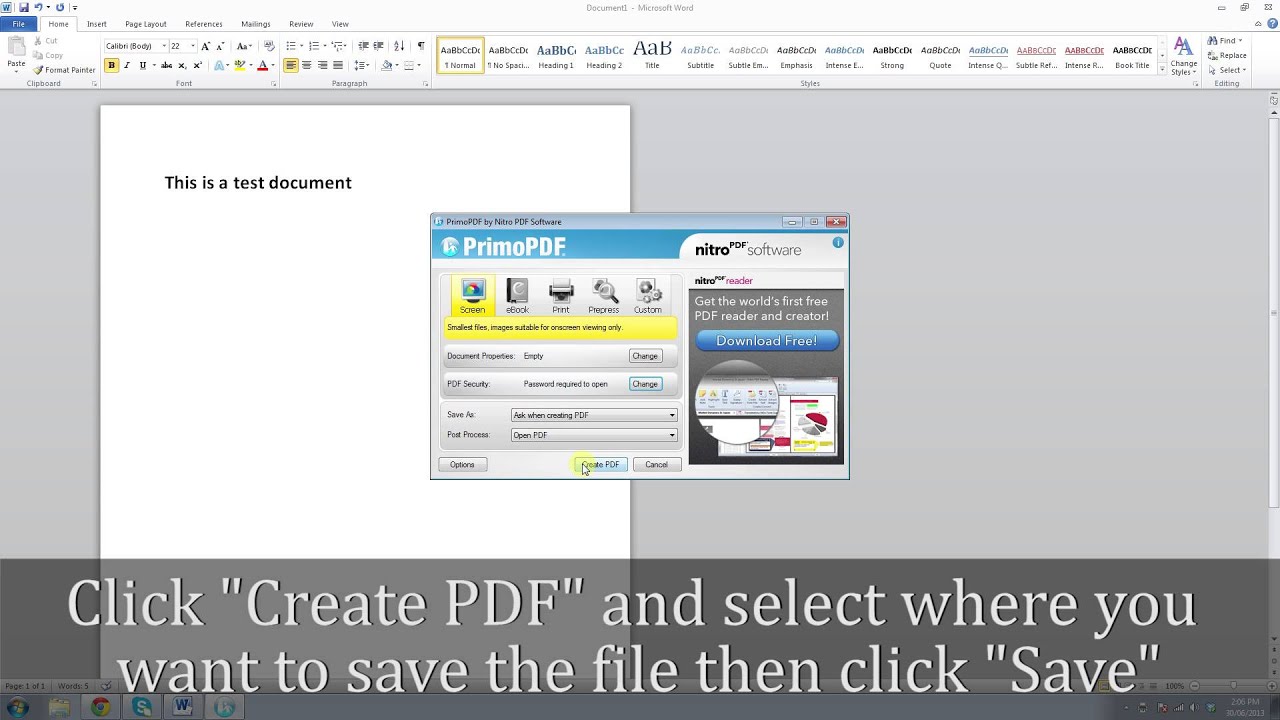Click the Subscript icon
This screenshot has height=720, width=1280.
coord(181,65)
